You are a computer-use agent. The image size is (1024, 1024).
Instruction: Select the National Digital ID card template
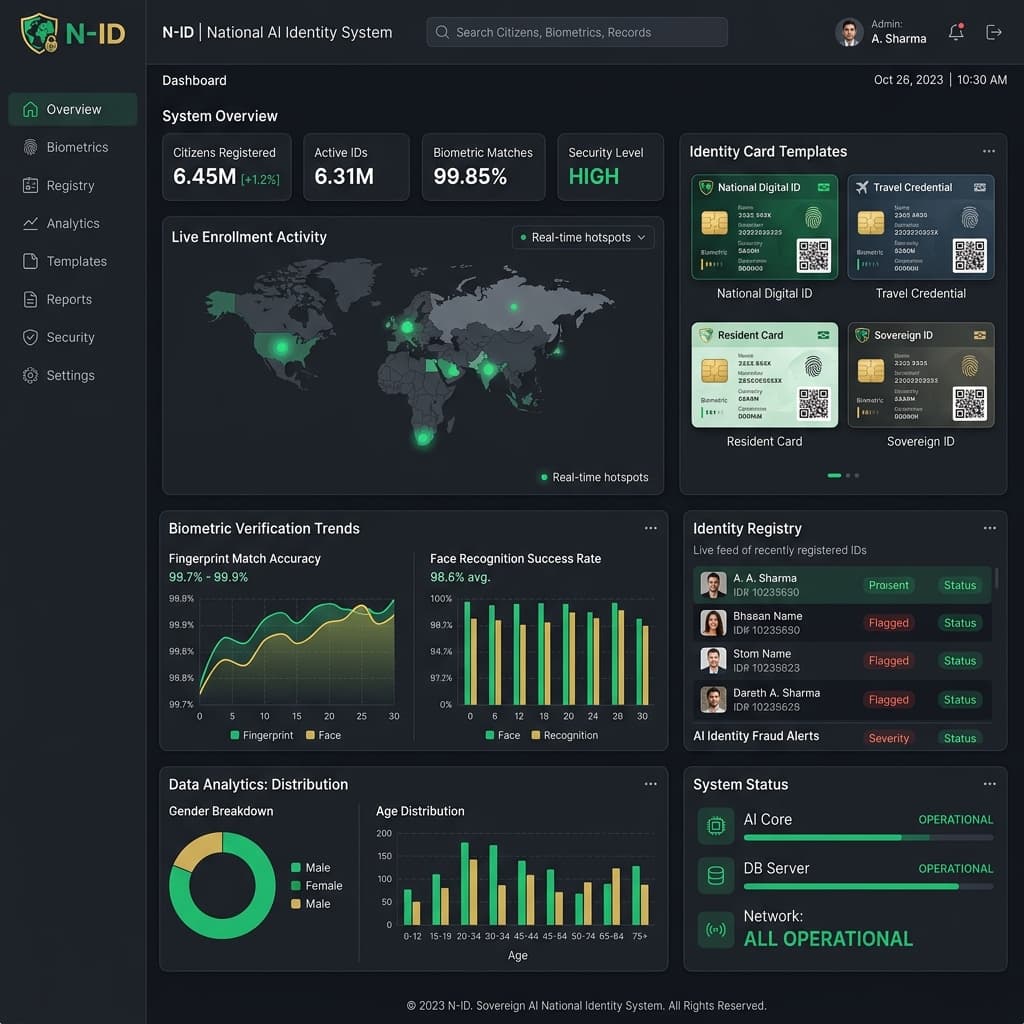point(764,227)
